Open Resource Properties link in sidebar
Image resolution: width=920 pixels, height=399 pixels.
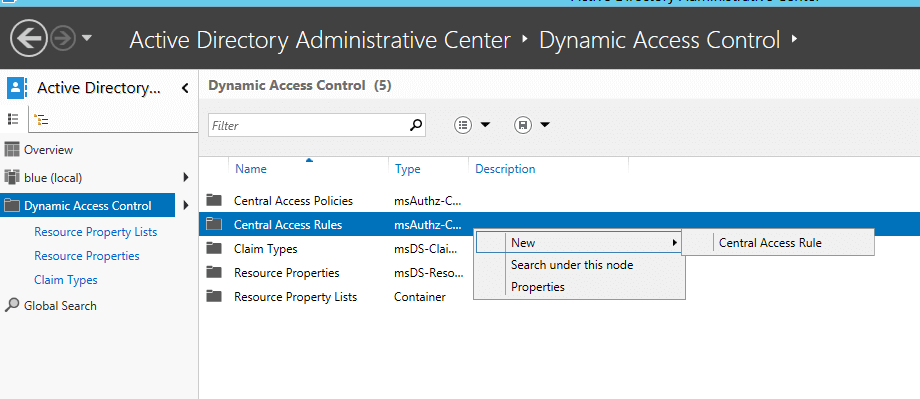coord(87,256)
